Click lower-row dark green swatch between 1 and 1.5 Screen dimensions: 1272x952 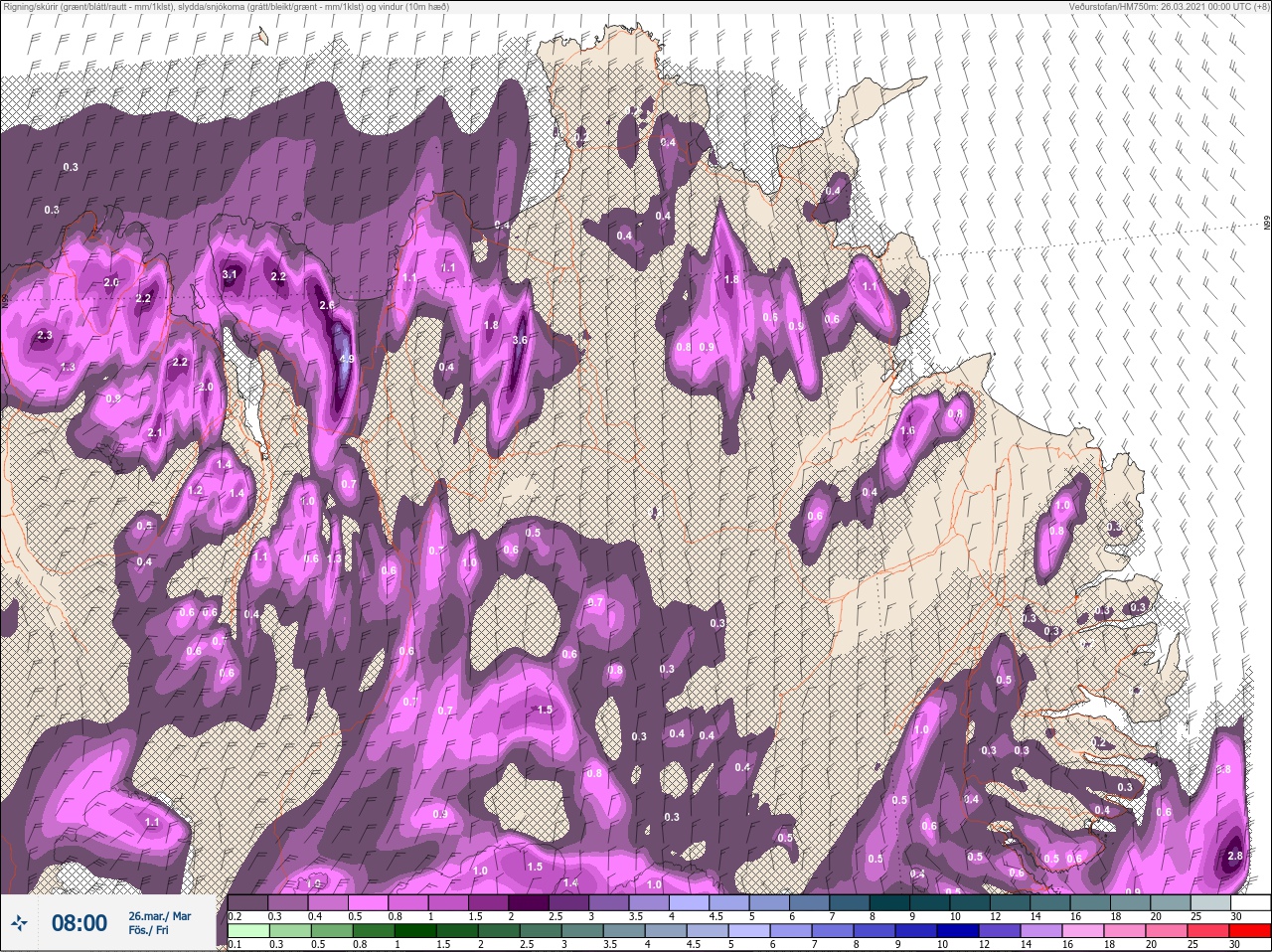coord(416,931)
